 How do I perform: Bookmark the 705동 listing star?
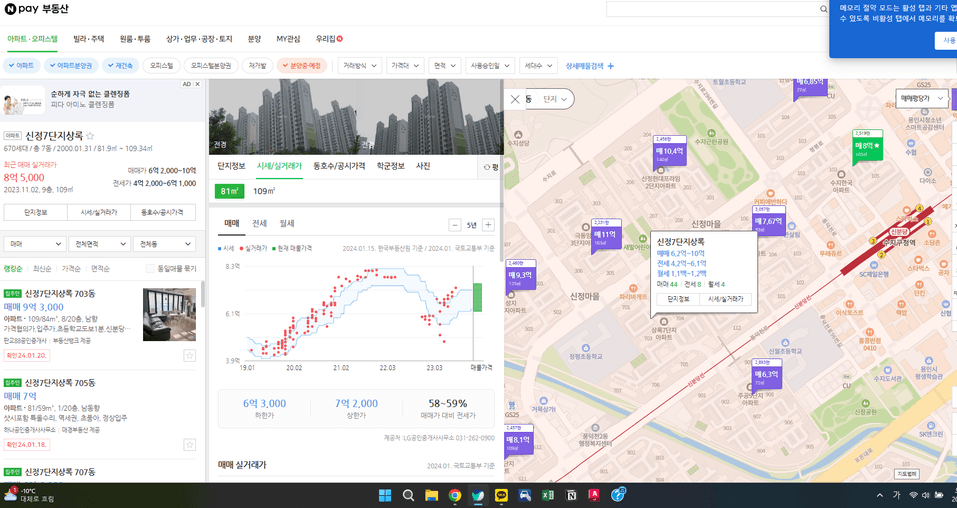click(x=190, y=444)
